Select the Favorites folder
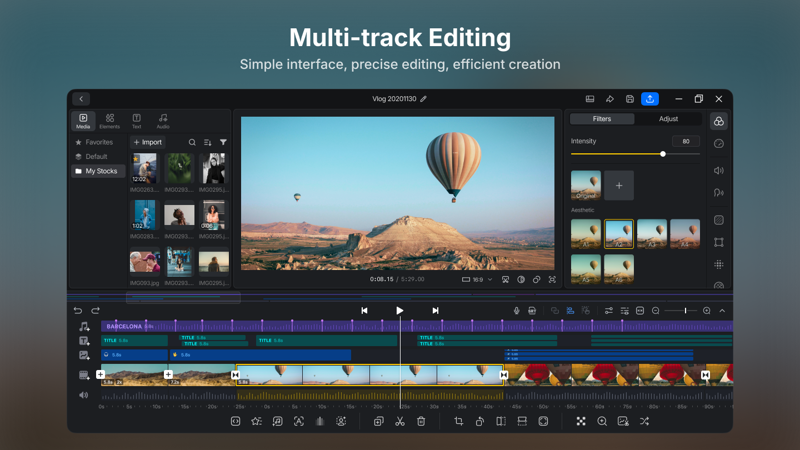 [x=94, y=142]
